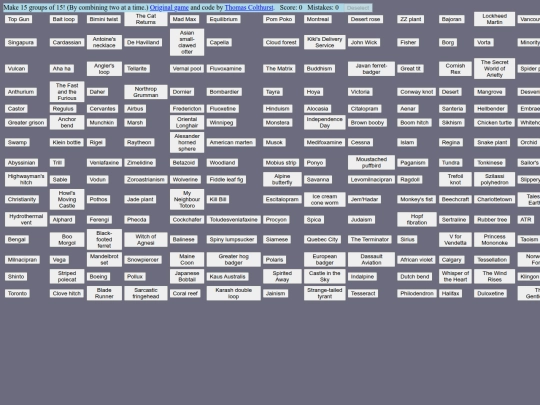The image size is (540, 405).
Task: Select the Princess Mononoke tile
Action: click(x=495, y=240)
